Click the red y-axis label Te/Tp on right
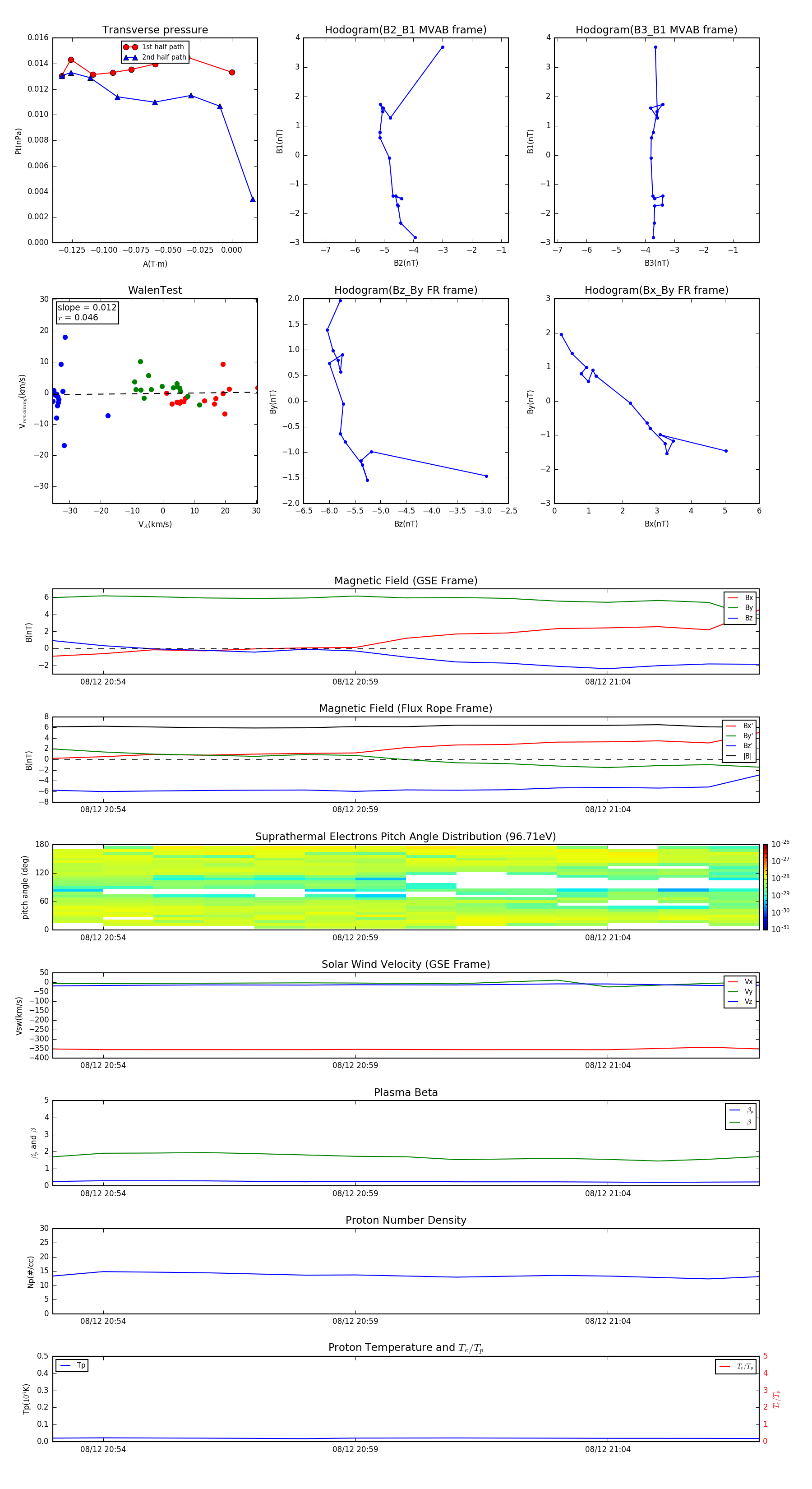 [777, 1399]
